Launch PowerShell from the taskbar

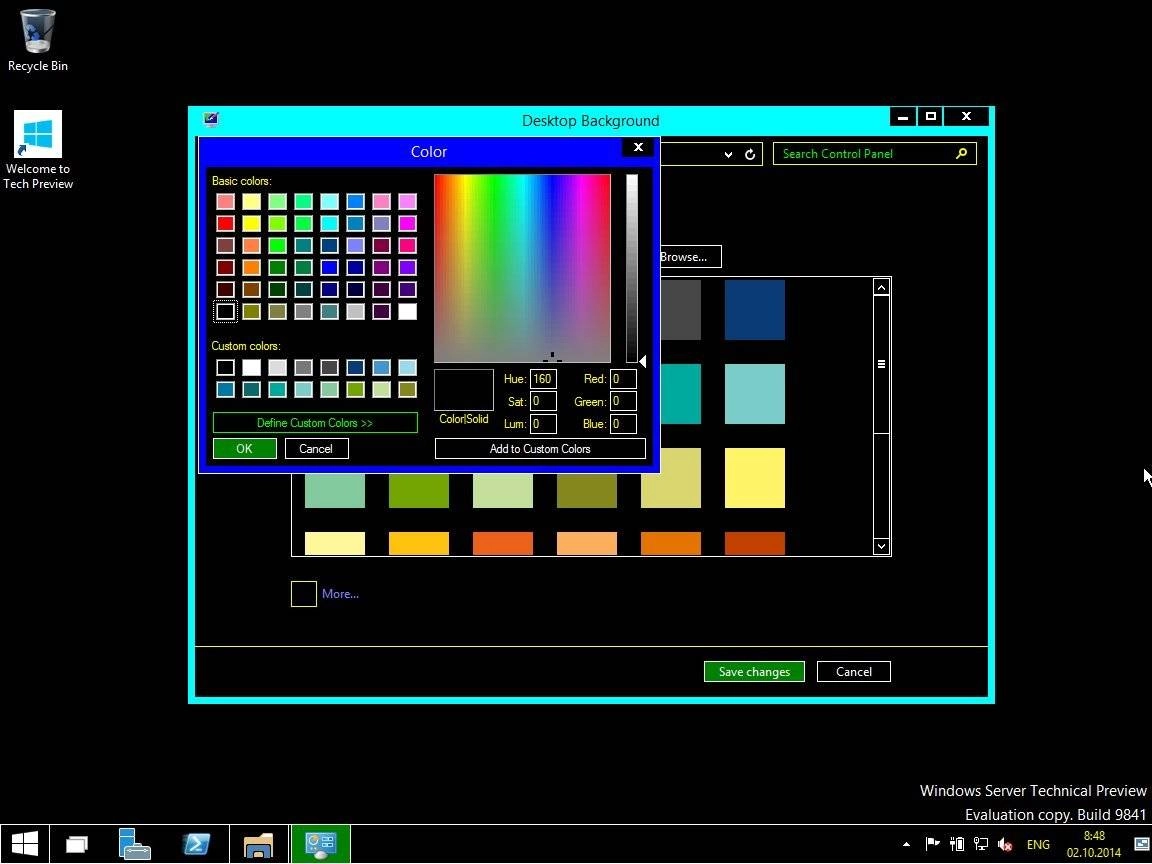[x=196, y=844]
